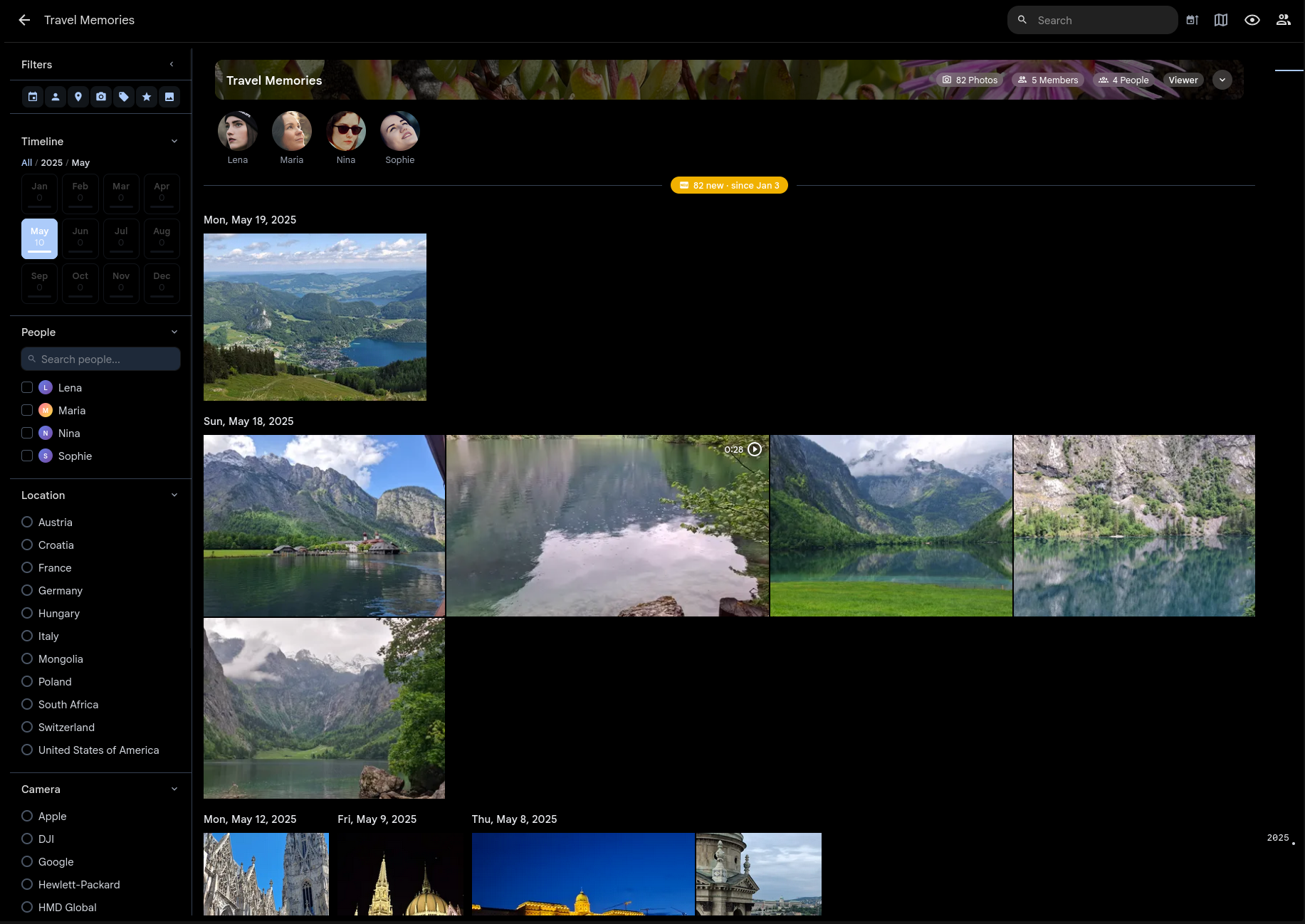Click the eye icon in the top bar
Viewport: 1305px width, 924px height.
tap(1252, 20)
